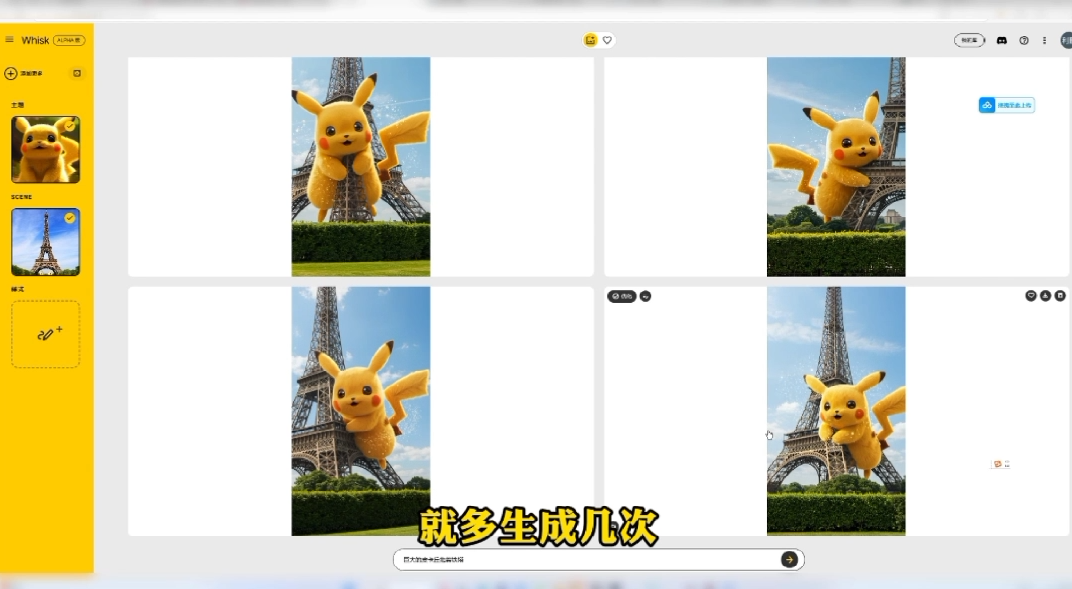Viewport: 1072px width, 589px height.
Task: Click the refresh icon on the bottom image card
Action: tap(645, 296)
